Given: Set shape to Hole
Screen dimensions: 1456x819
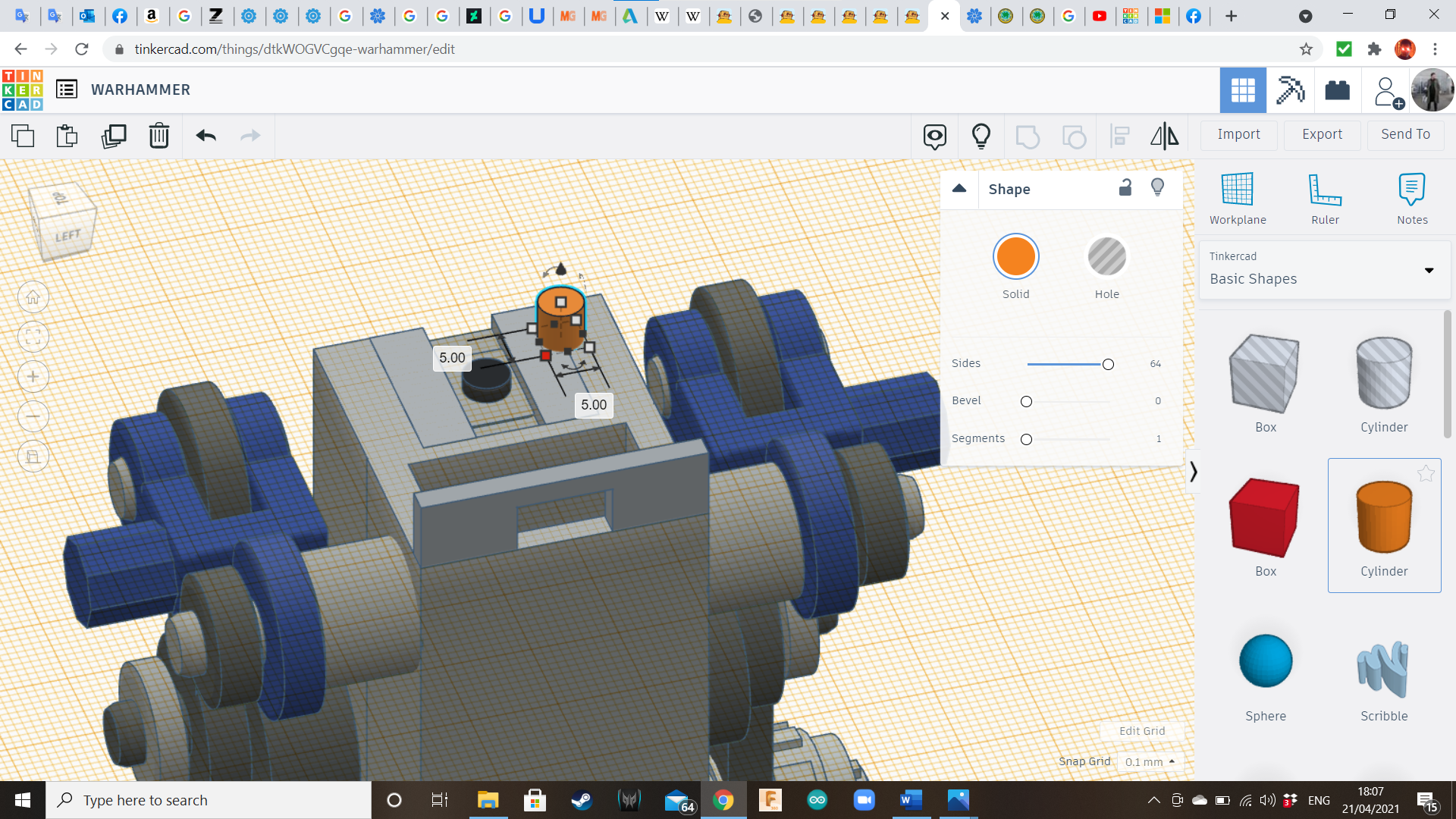Looking at the screenshot, I should [1106, 257].
